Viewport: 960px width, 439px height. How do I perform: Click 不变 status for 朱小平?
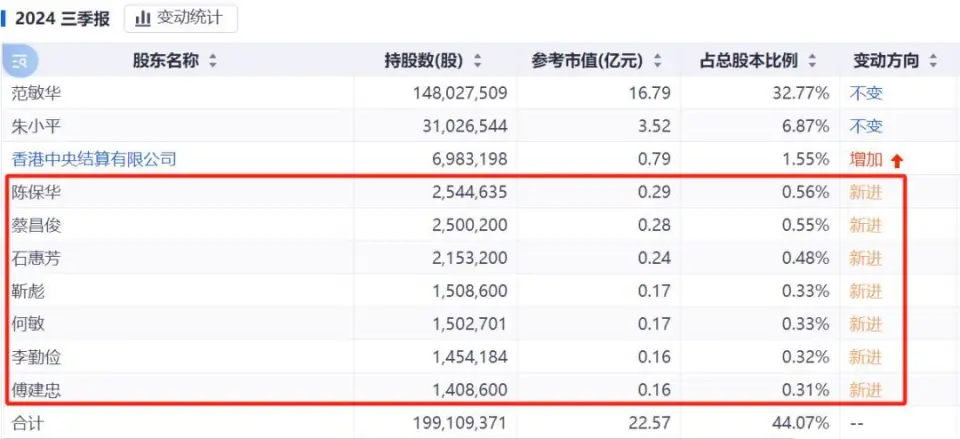click(866, 127)
